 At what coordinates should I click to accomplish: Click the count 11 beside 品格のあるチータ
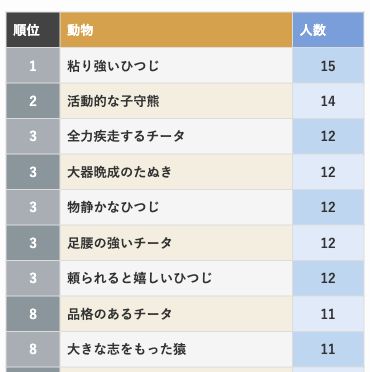(x=328, y=314)
